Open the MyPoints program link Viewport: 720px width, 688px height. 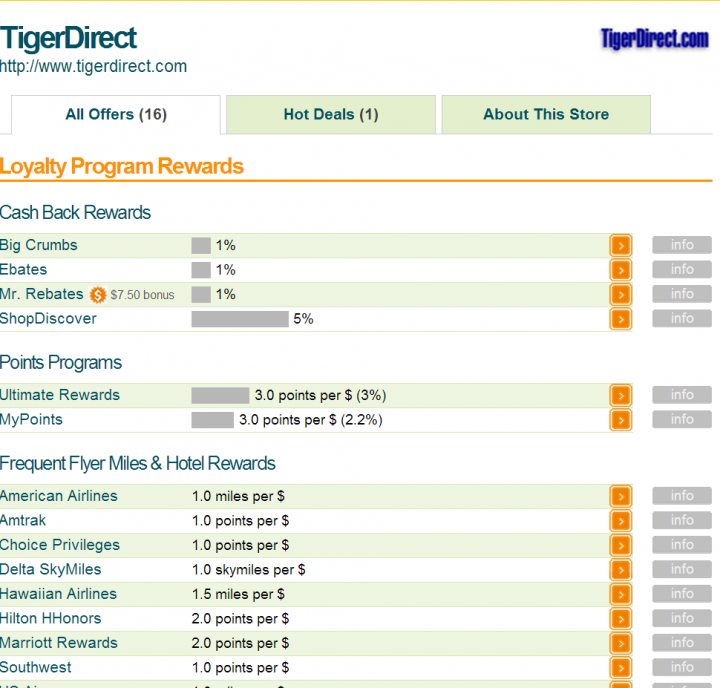tap(31, 420)
